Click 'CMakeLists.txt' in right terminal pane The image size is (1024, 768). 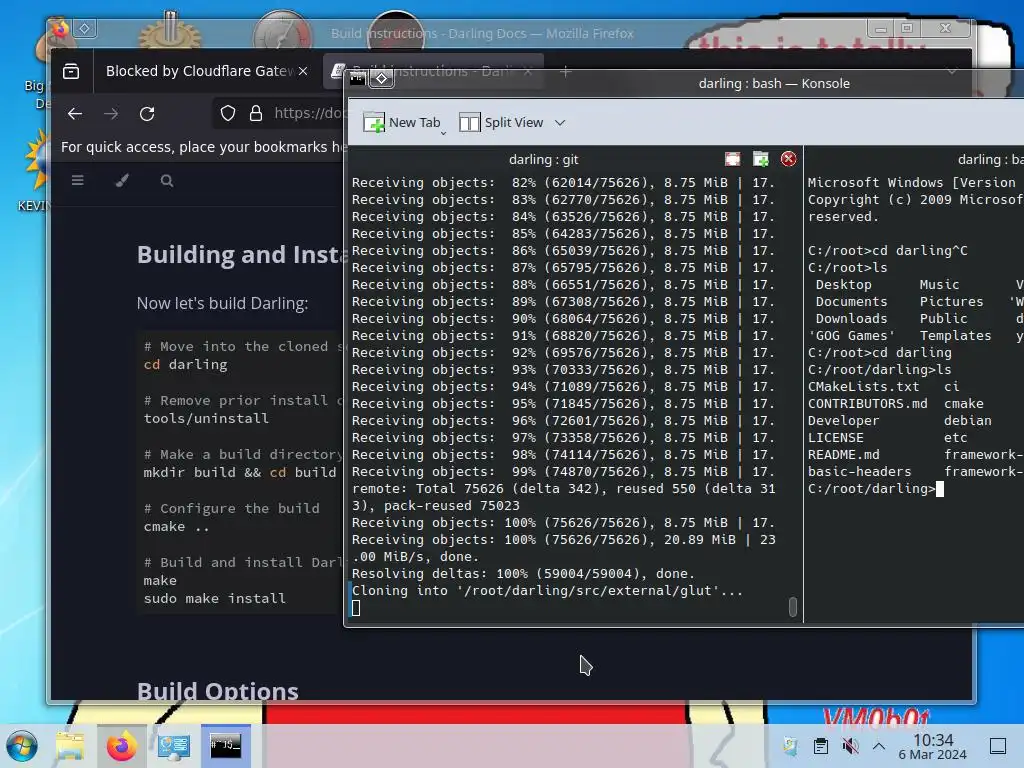click(863, 387)
